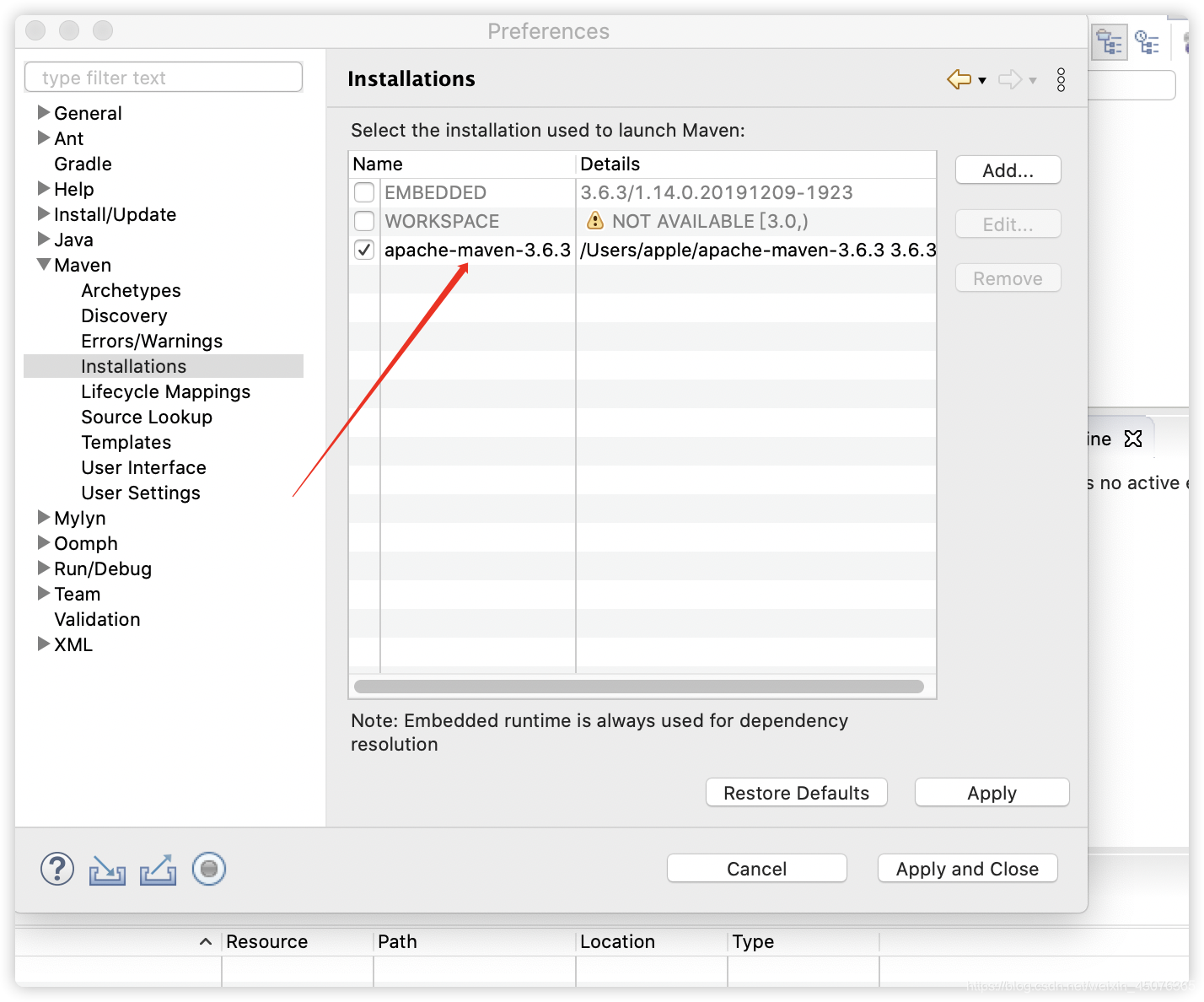The image size is (1204, 1002).
Task: Click the hierarchy view icon in Eclipse toolbar
Action: 1110,42
